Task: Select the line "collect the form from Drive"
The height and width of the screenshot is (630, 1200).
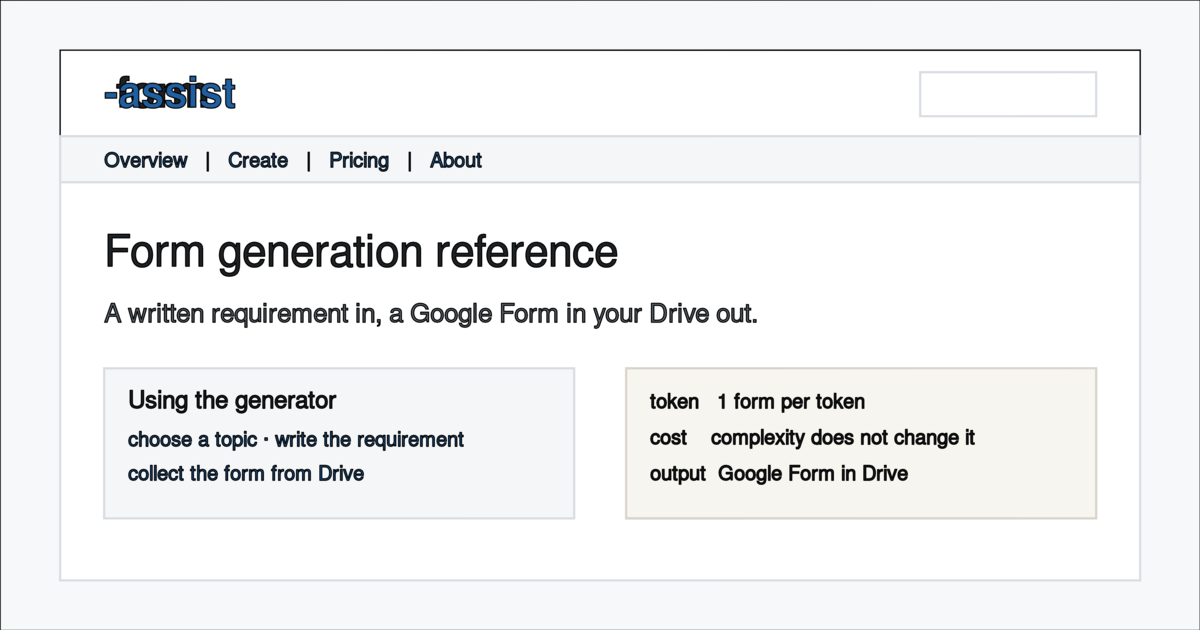Action: 246,473
